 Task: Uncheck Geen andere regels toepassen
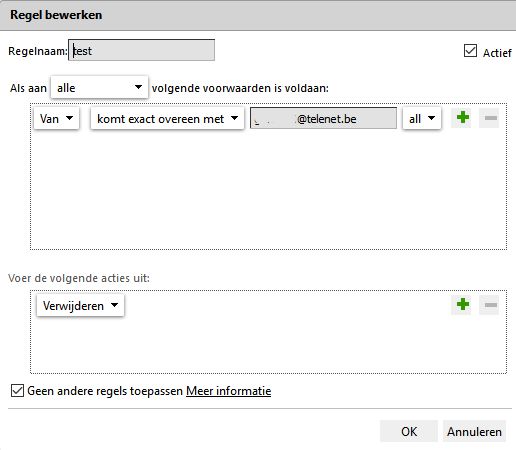(x=17, y=391)
